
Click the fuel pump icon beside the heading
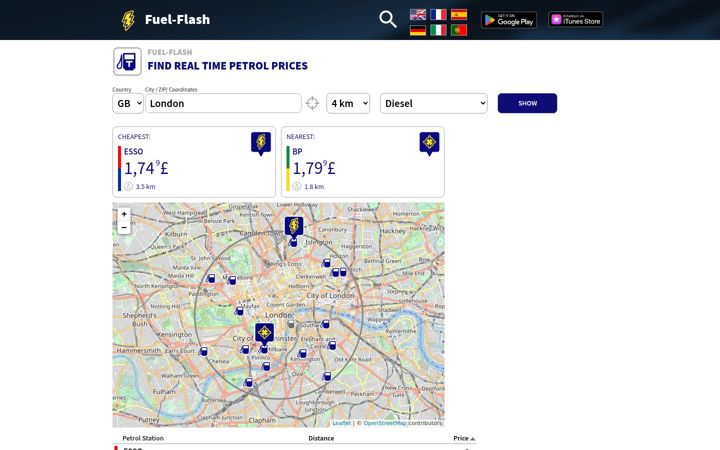[x=127, y=62]
